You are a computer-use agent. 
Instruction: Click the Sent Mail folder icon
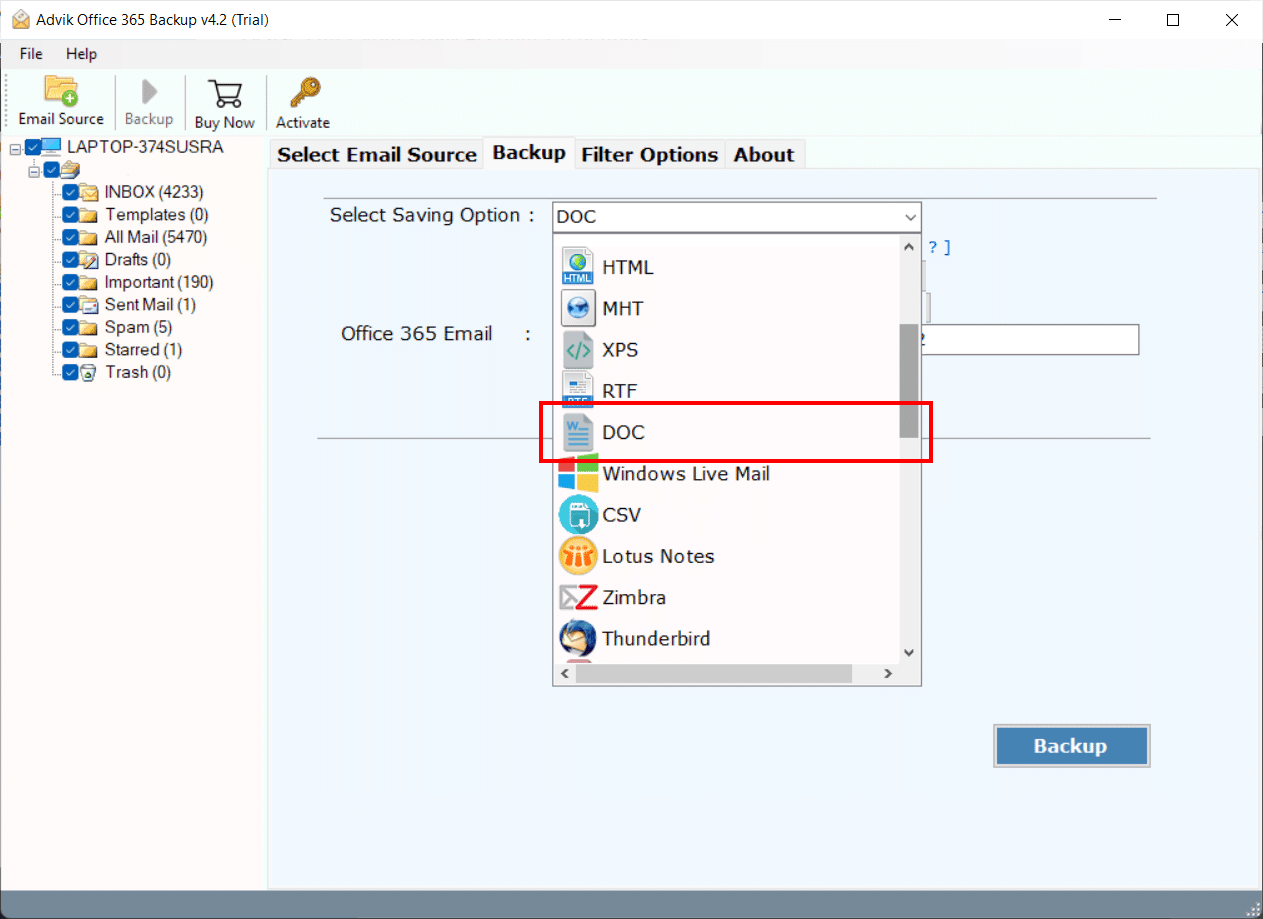90,305
